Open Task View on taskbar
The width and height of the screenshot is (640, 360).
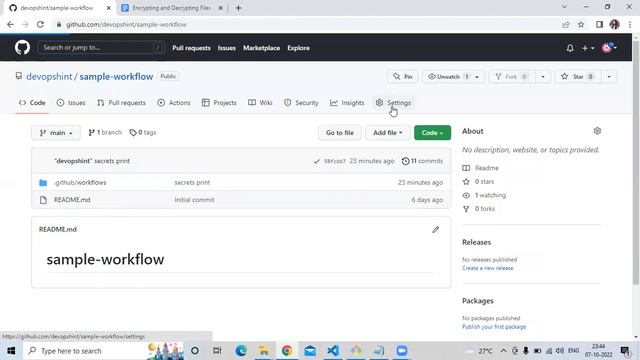click(217, 351)
